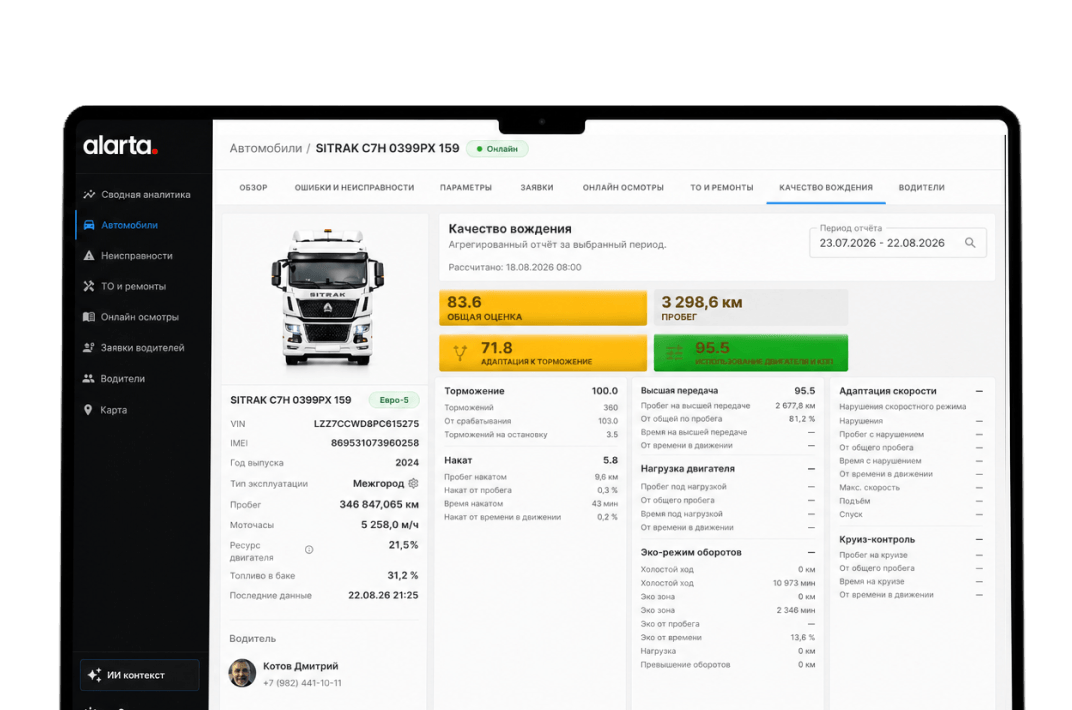The image size is (1072, 710).
Task: Click the Автомобили breadcrumb link
Action: [x=265, y=148]
